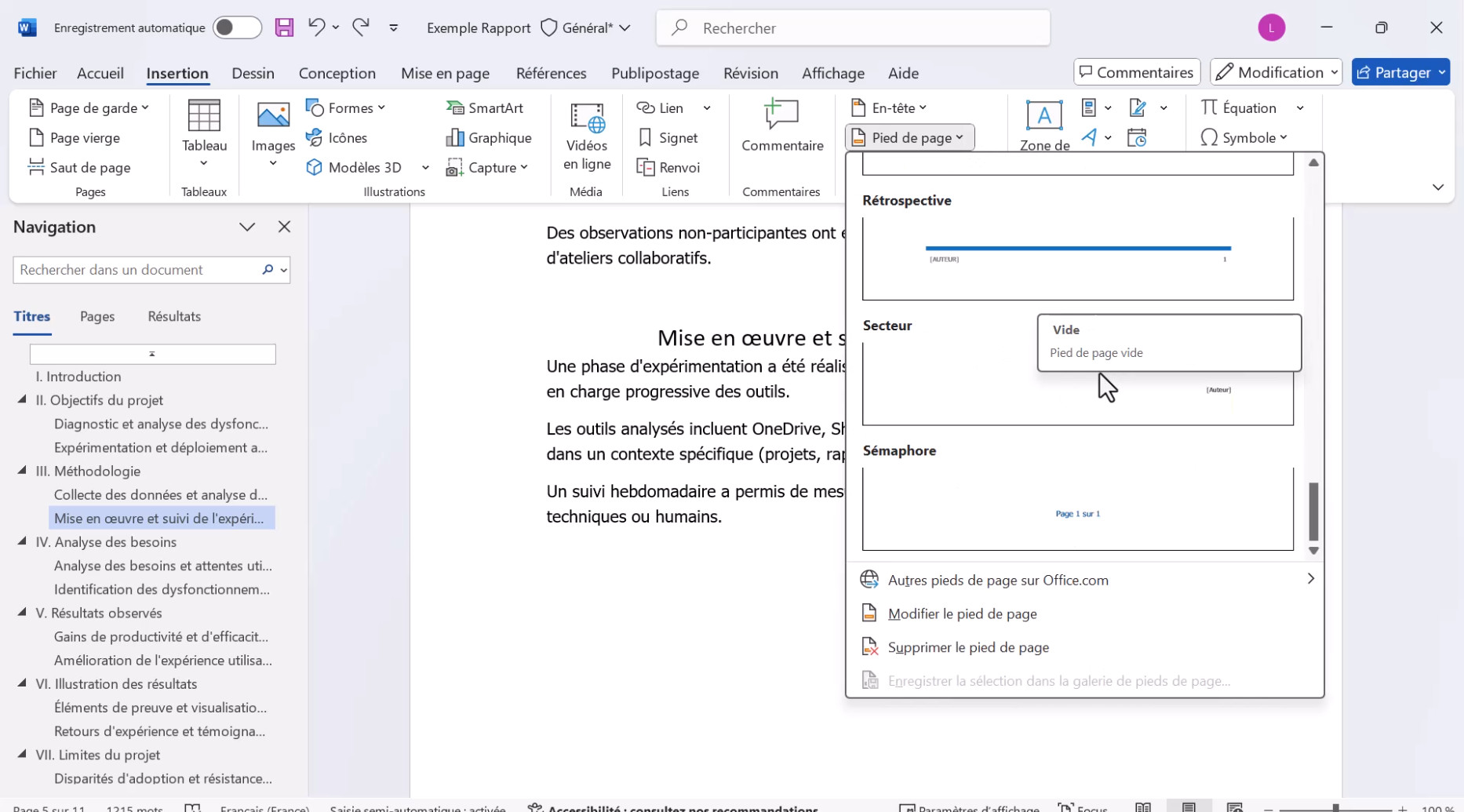Open the Undo history dropdown arrow

click(x=336, y=27)
